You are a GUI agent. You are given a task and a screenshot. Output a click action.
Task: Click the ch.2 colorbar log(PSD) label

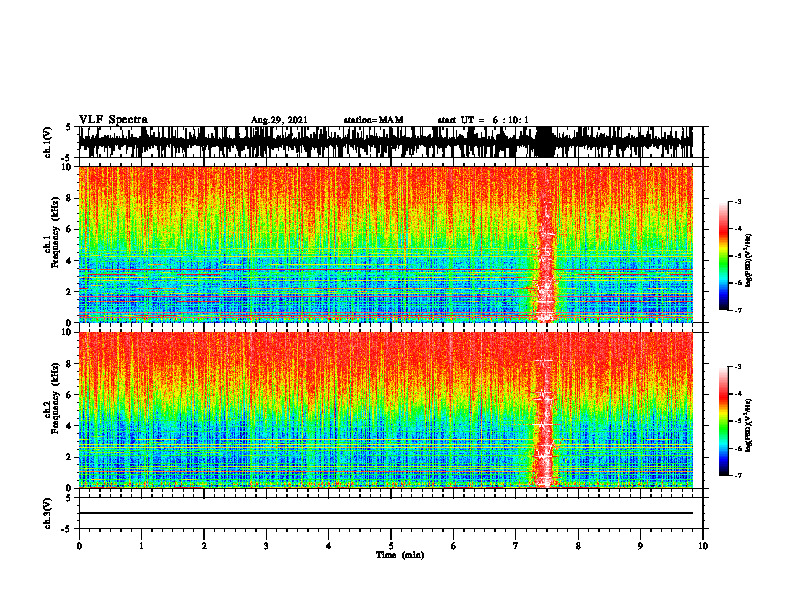pos(749,424)
